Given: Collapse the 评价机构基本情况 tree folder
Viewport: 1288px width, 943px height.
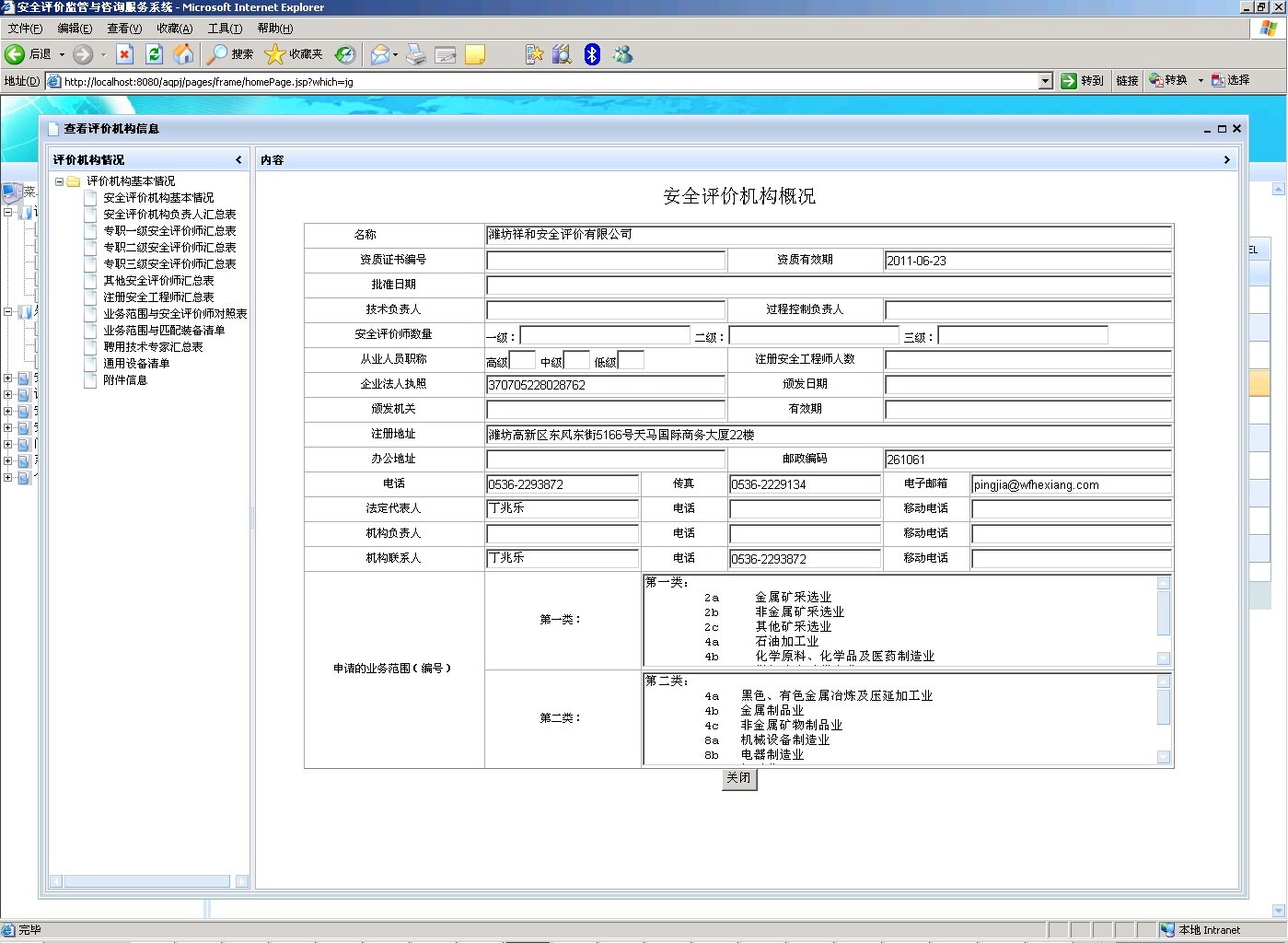Looking at the screenshot, I should click(x=59, y=181).
